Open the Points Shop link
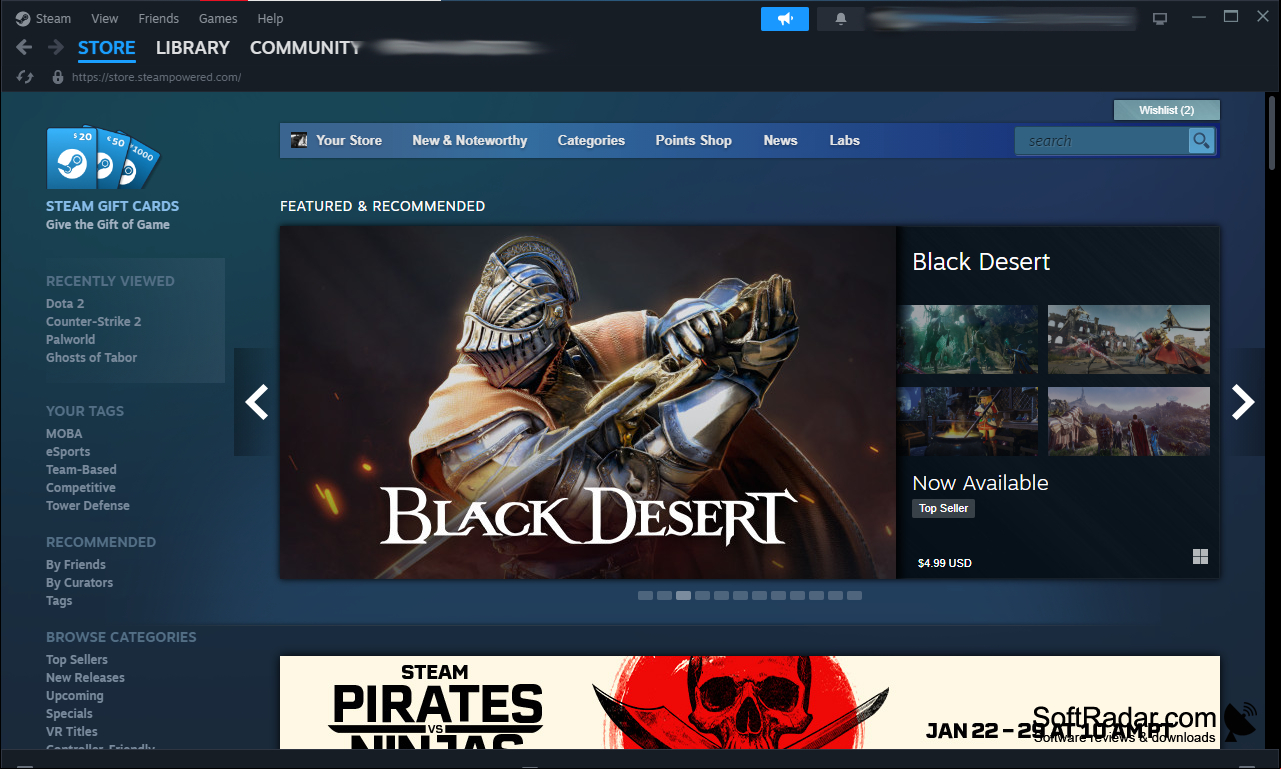1281x769 pixels. [x=694, y=141]
